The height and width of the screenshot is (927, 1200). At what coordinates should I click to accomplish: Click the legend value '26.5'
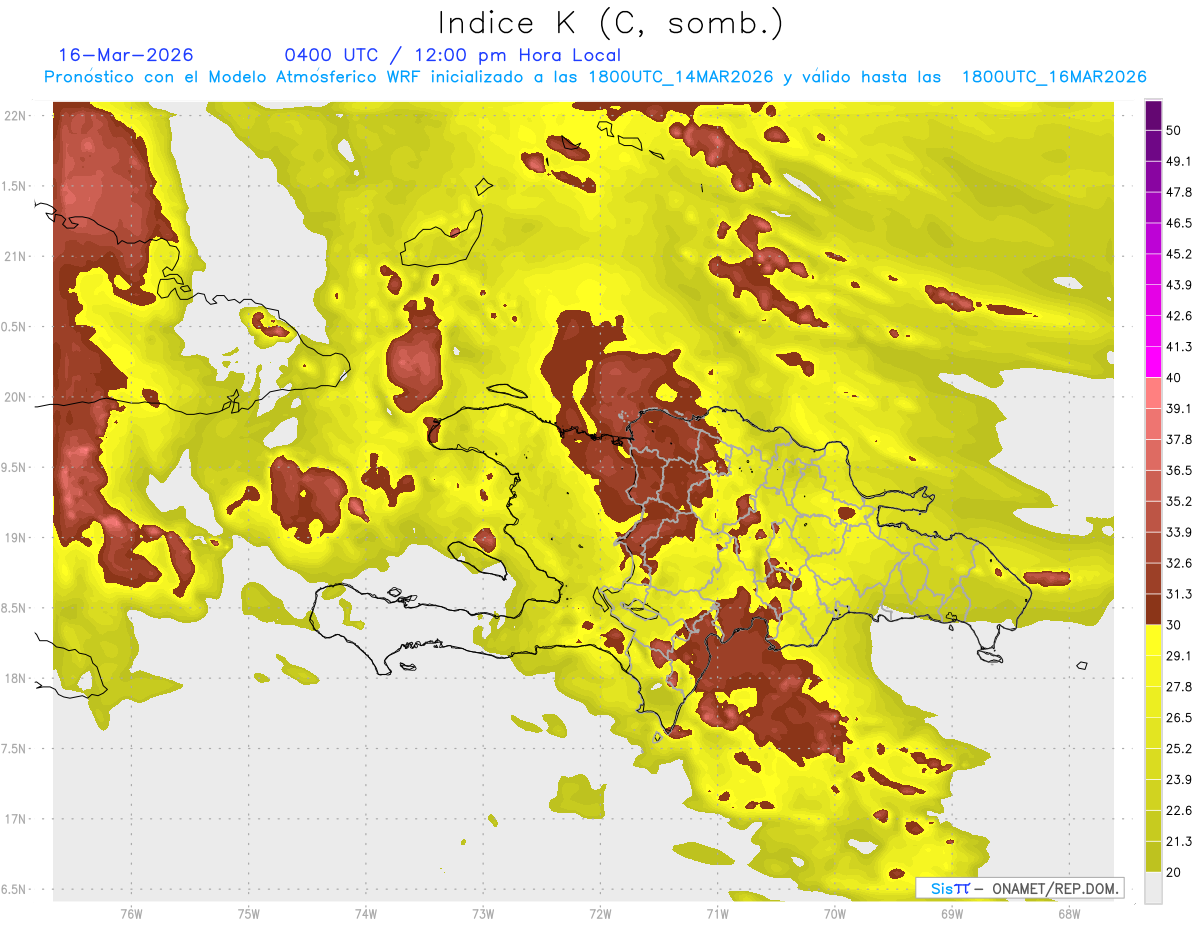pyautogui.click(x=1178, y=718)
